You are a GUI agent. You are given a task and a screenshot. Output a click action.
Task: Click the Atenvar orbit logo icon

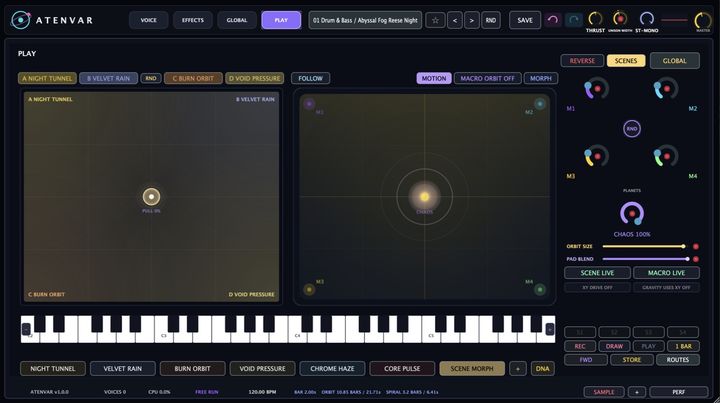(x=21, y=20)
